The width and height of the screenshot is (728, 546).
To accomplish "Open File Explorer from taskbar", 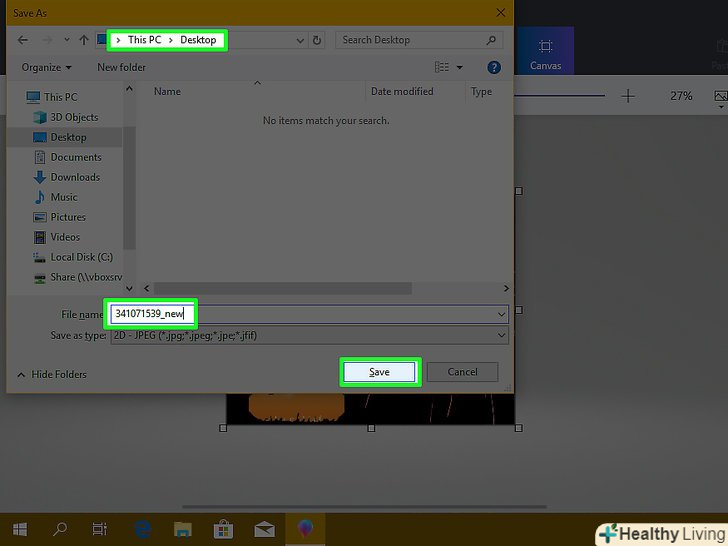I will coord(183,529).
